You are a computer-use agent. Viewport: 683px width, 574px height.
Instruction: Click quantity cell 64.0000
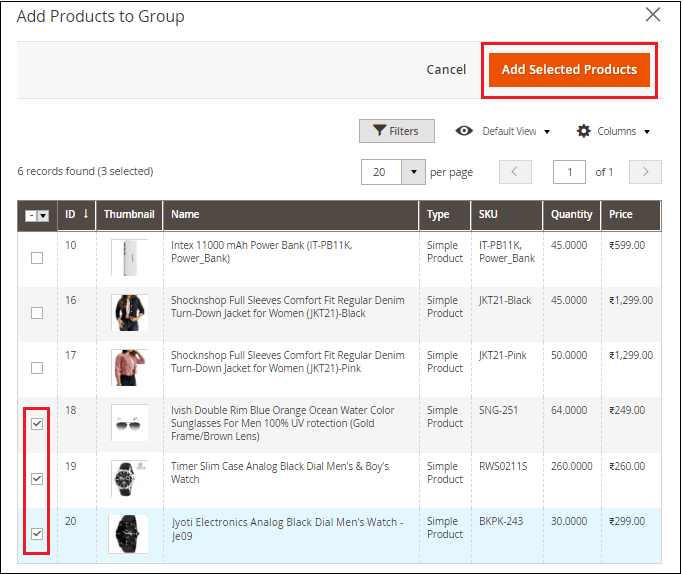click(x=569, y=410)
